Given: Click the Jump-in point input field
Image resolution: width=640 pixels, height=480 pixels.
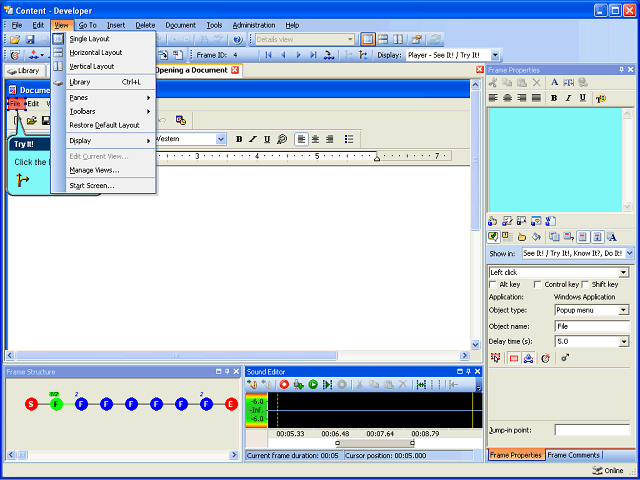Looking at the screenshot, I should tap(592, 430).
